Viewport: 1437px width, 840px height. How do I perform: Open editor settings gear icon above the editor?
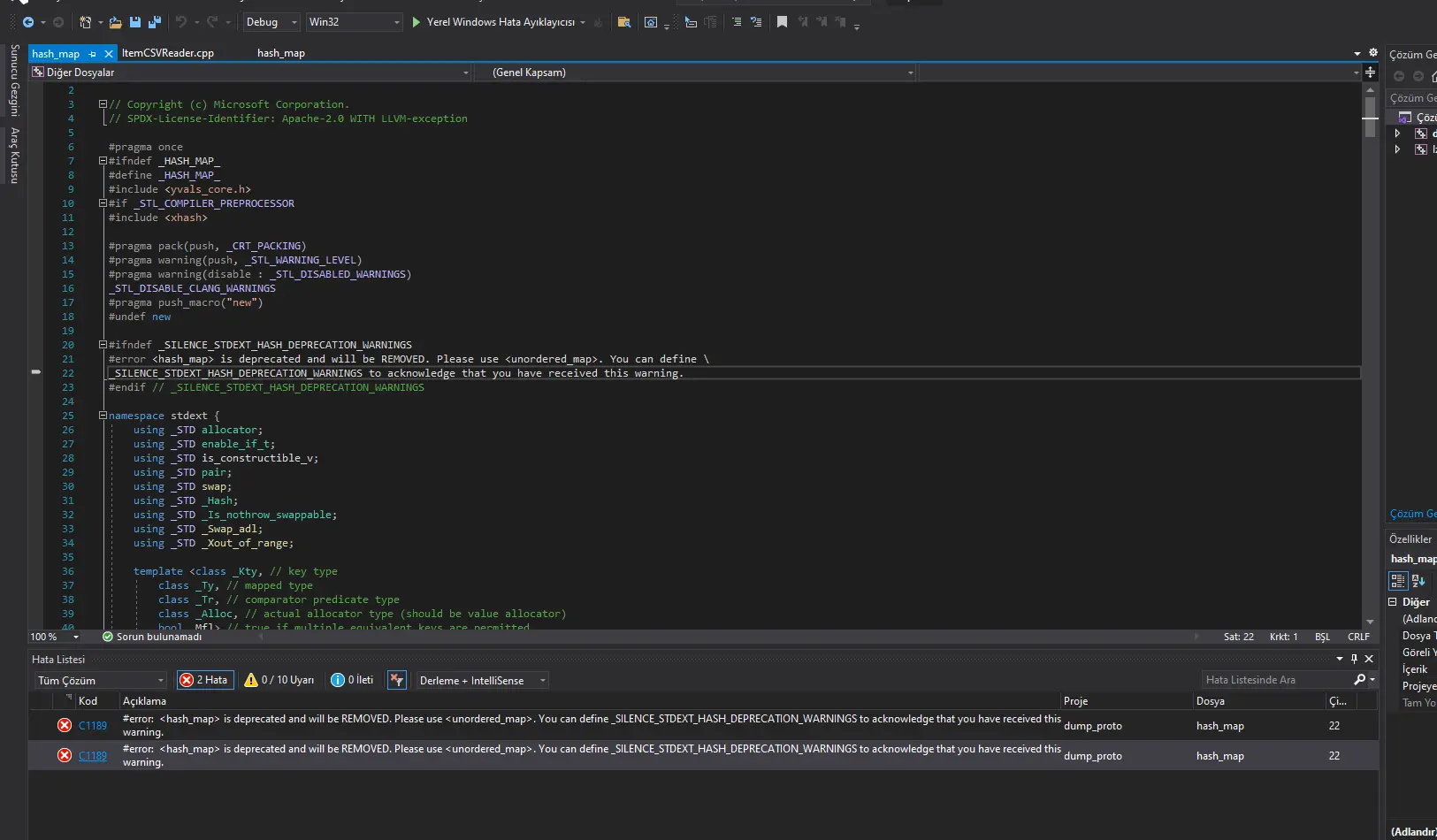(x=1373, y=53)
